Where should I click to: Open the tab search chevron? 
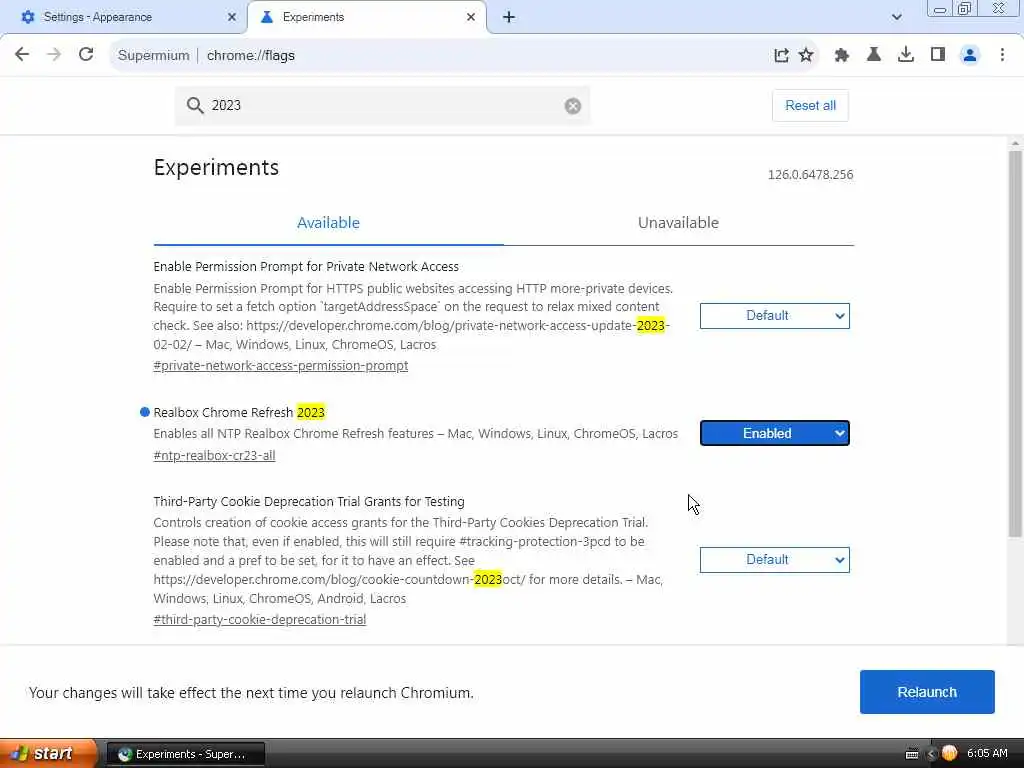897,17
